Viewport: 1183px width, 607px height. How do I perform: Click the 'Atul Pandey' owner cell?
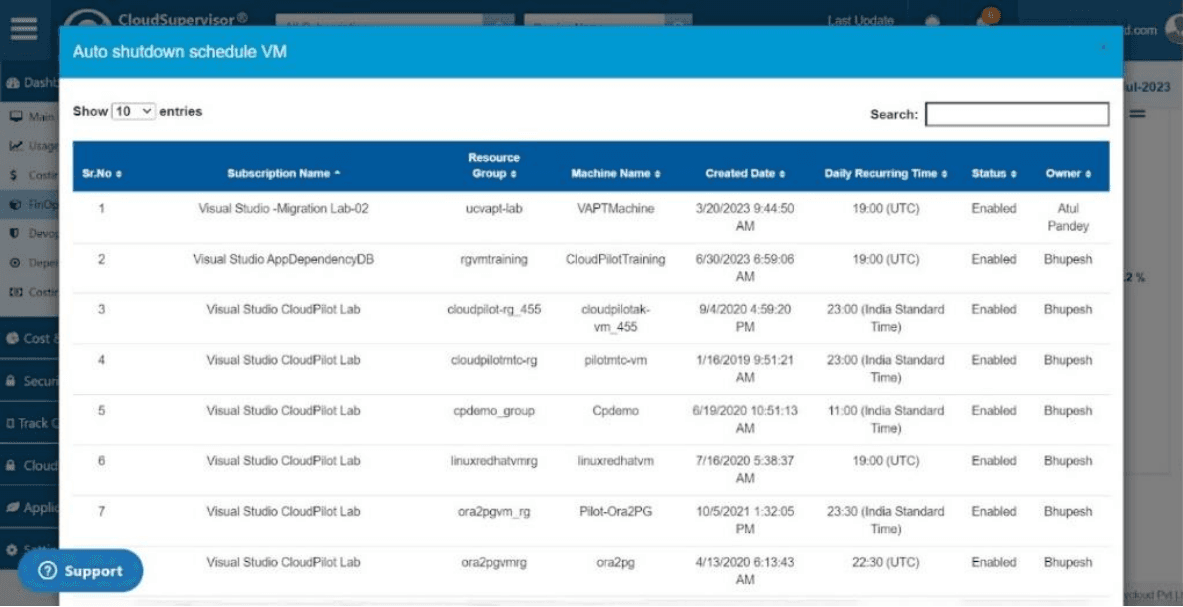coord(1068,217)
